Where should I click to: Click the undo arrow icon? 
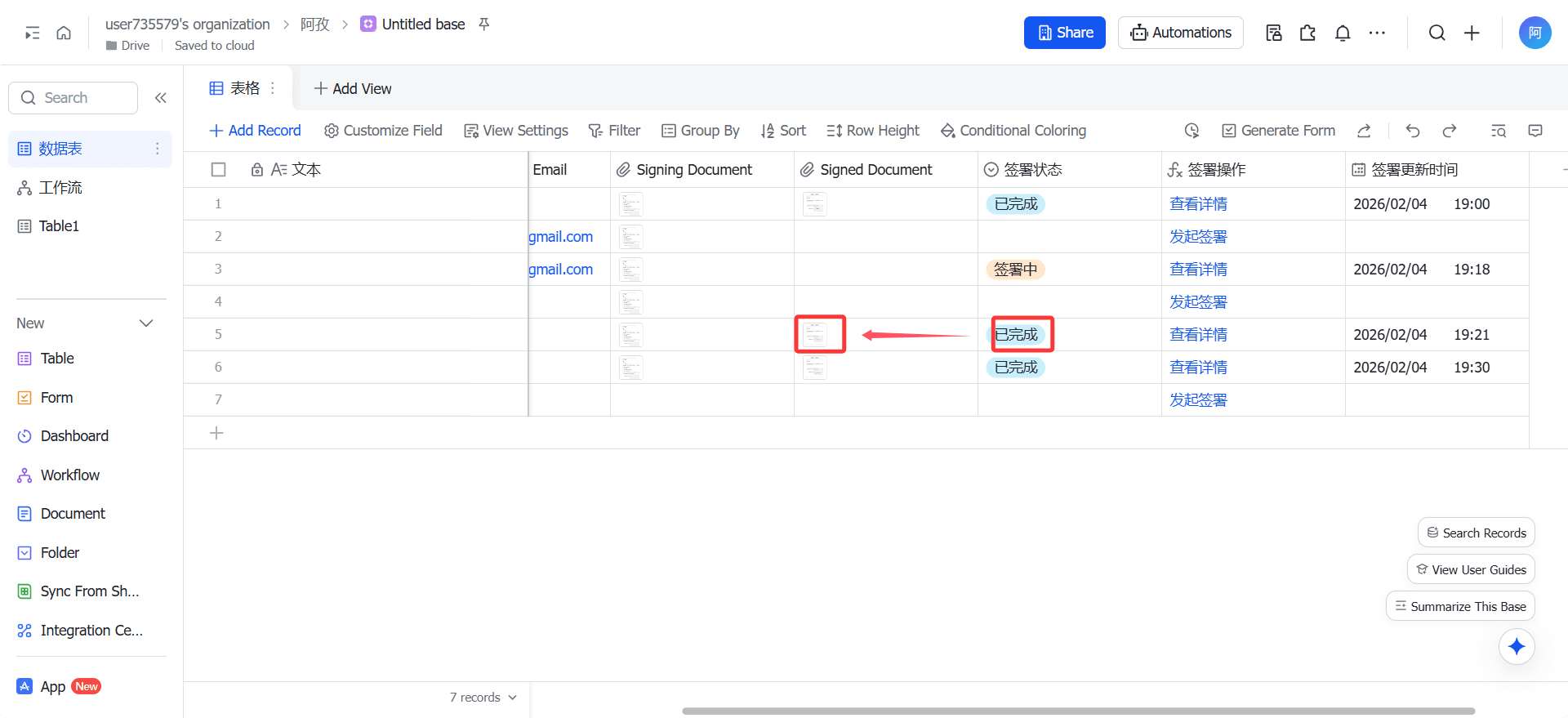coord(1413,131)
